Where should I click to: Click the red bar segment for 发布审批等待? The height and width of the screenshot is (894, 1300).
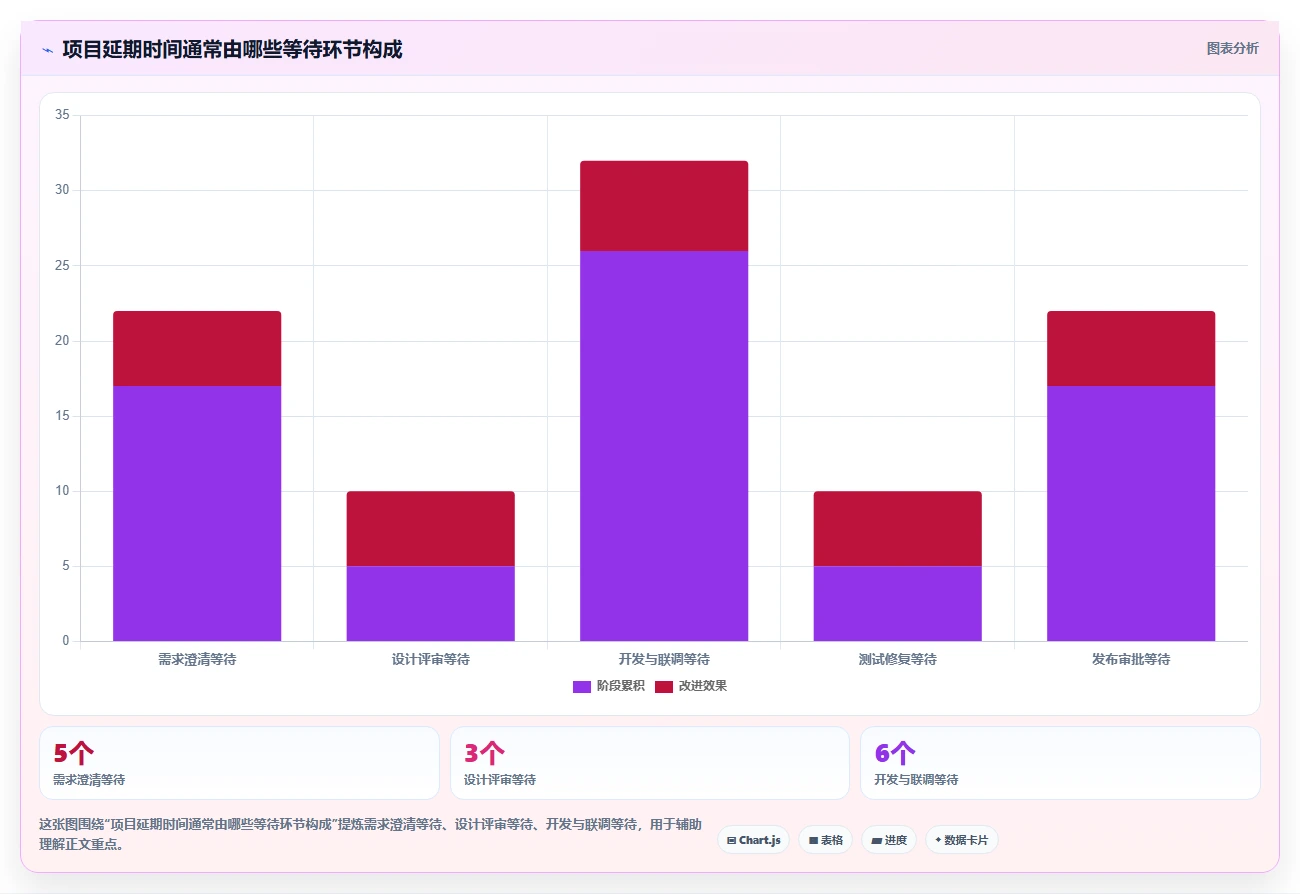1131,348
